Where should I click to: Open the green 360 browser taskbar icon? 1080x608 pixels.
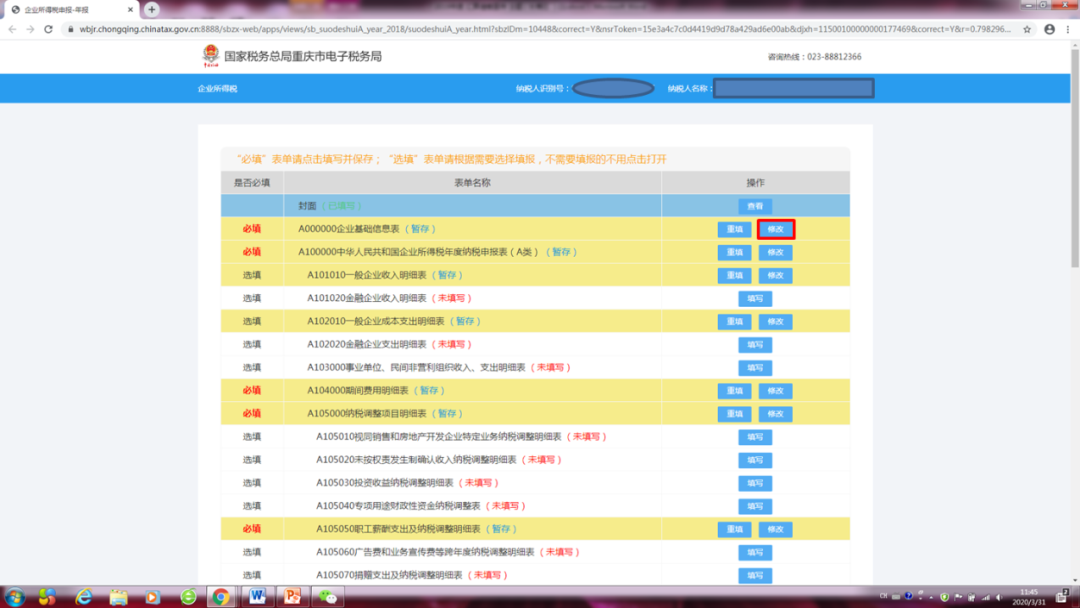[x=188, y=597]
